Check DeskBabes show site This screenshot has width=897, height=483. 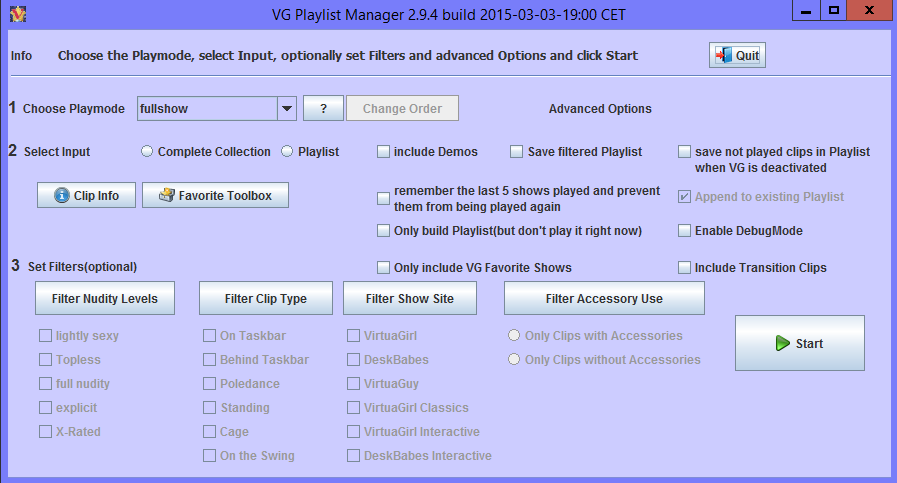tap(354, 359)
